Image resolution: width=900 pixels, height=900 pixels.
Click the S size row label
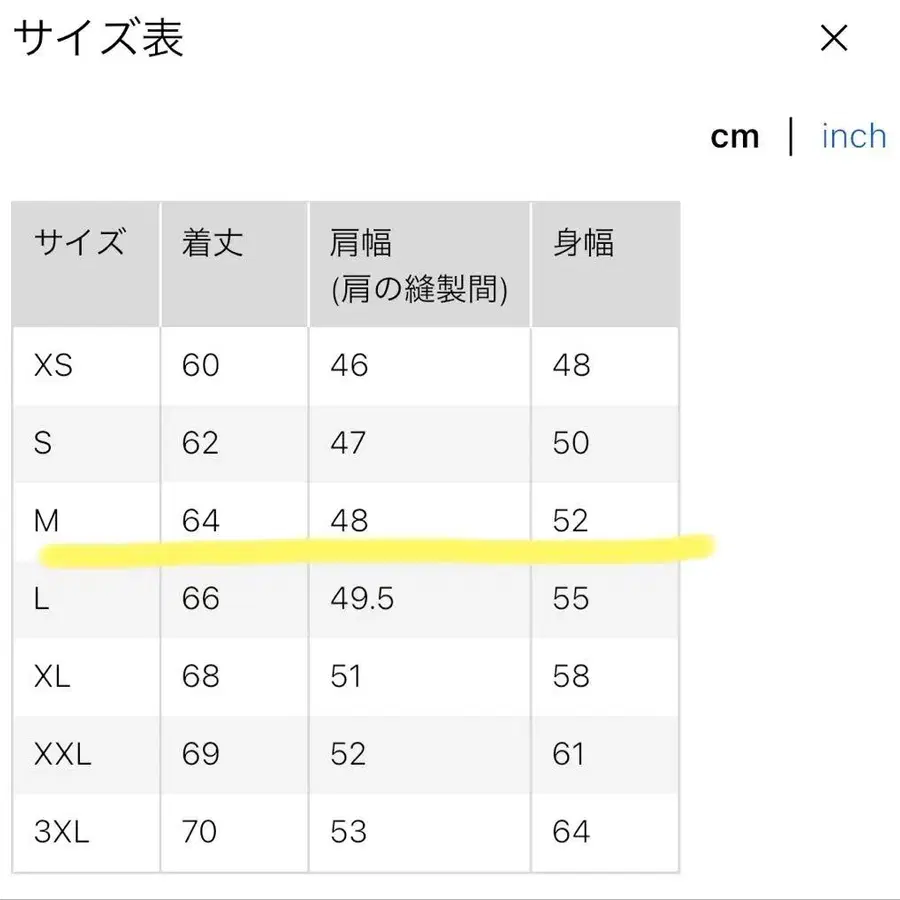click(43, 443)
